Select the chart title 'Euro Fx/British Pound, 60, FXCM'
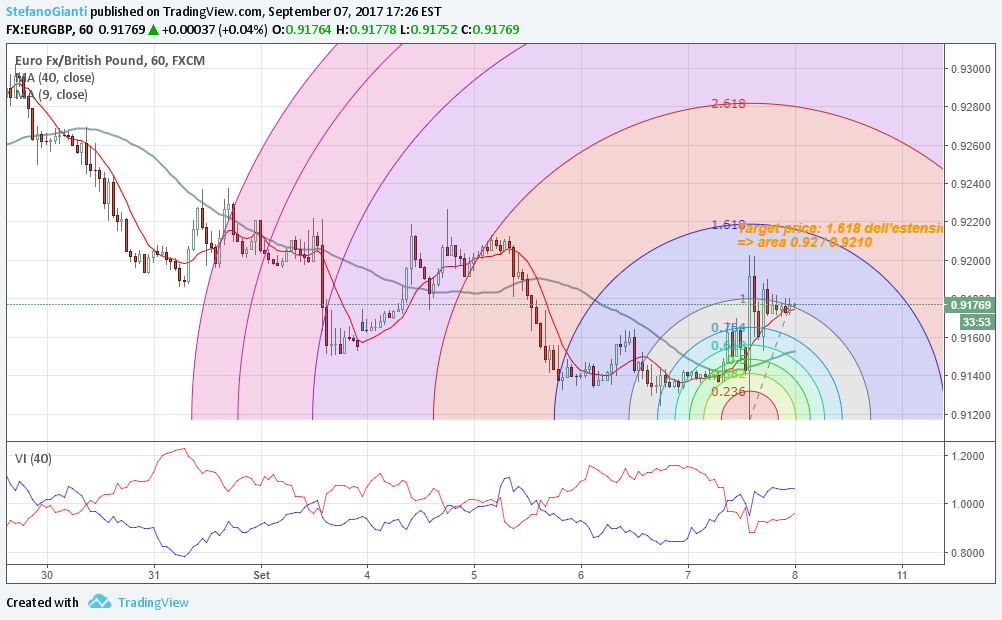The image size is (1002, 620). tap(110, 61)
